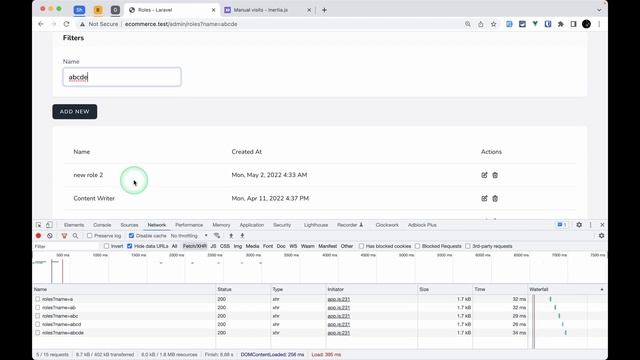
Task: Filter requests by JS
Action: click(x=213, y=246)
